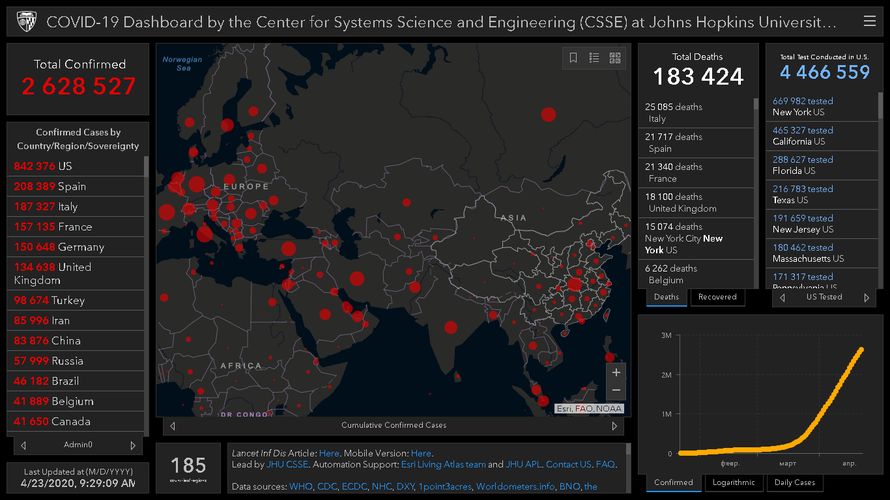The height and width of the screenshot is (500, 890).
Task: Select the Deaths tab
Action: tap(666, 297)
